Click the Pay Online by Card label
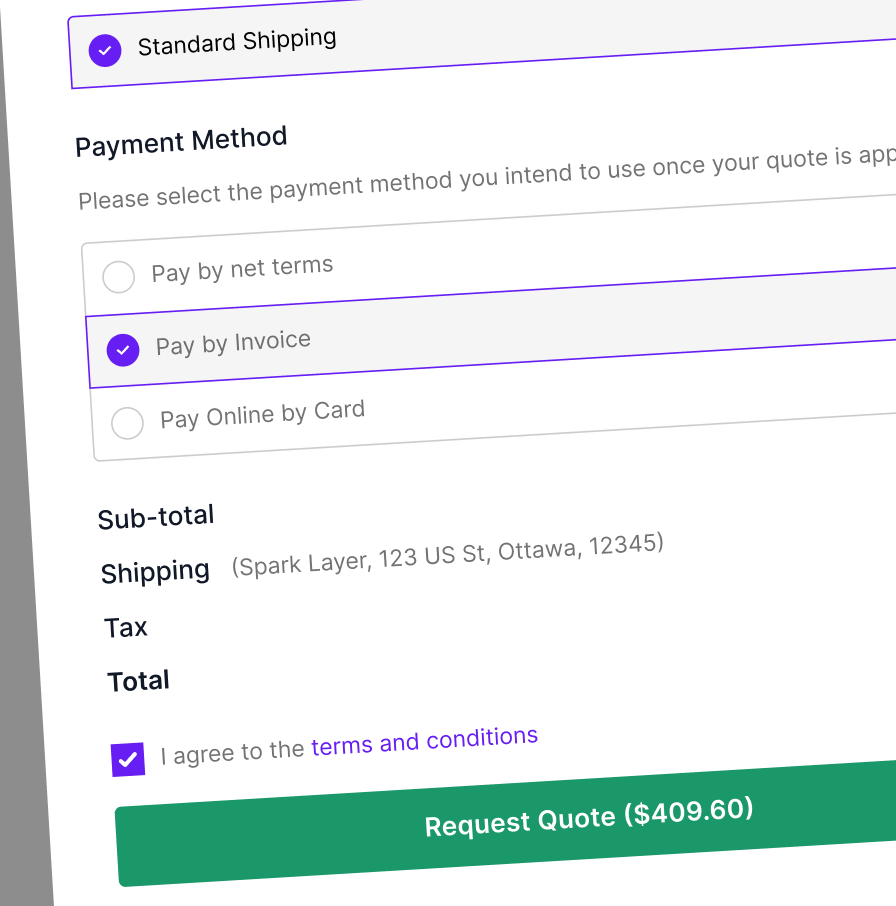 pos(262,414)
